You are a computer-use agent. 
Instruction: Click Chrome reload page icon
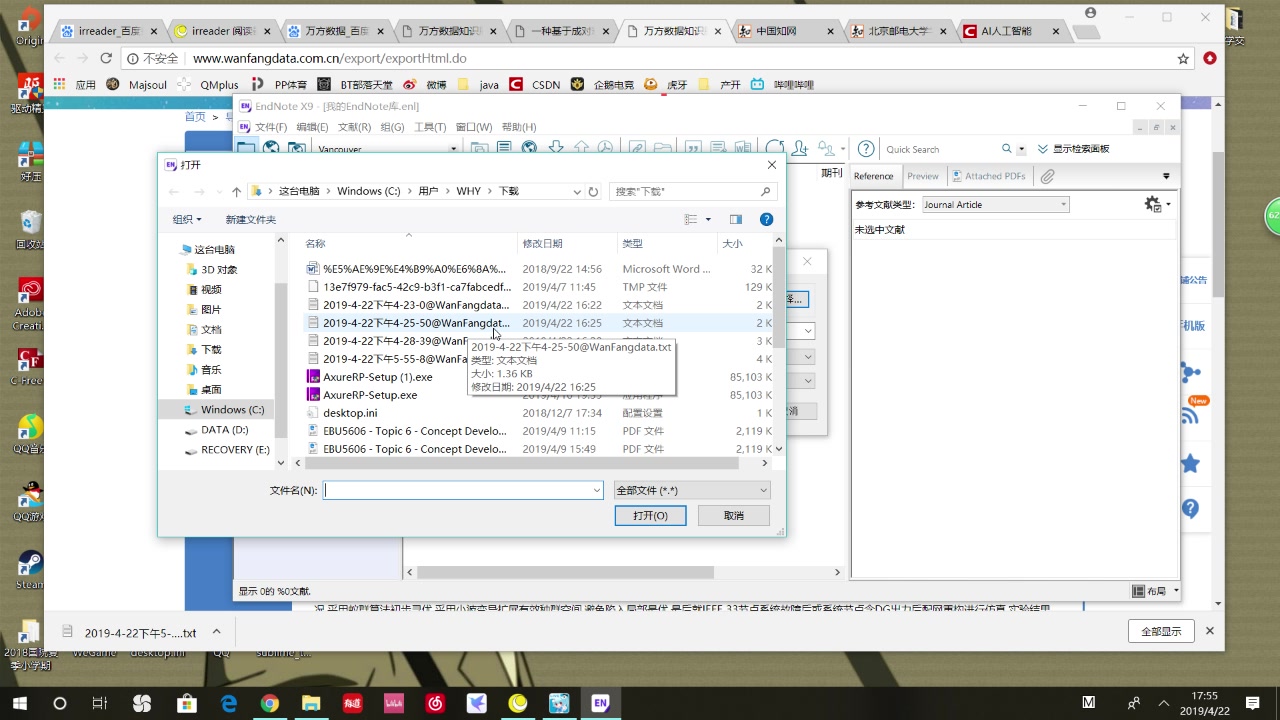click(x=106, y=58)
